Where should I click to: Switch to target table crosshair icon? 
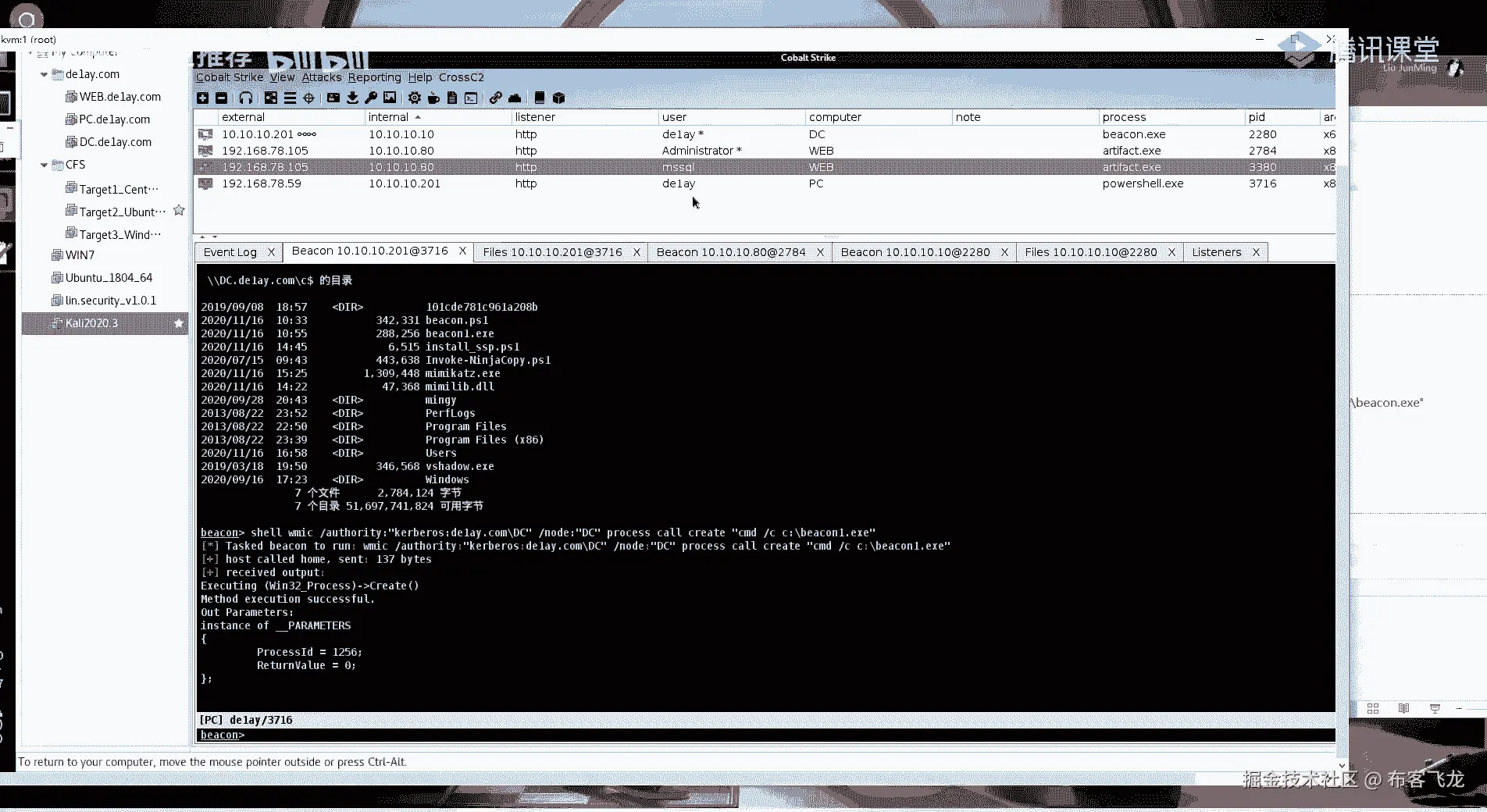pos(308,98)
